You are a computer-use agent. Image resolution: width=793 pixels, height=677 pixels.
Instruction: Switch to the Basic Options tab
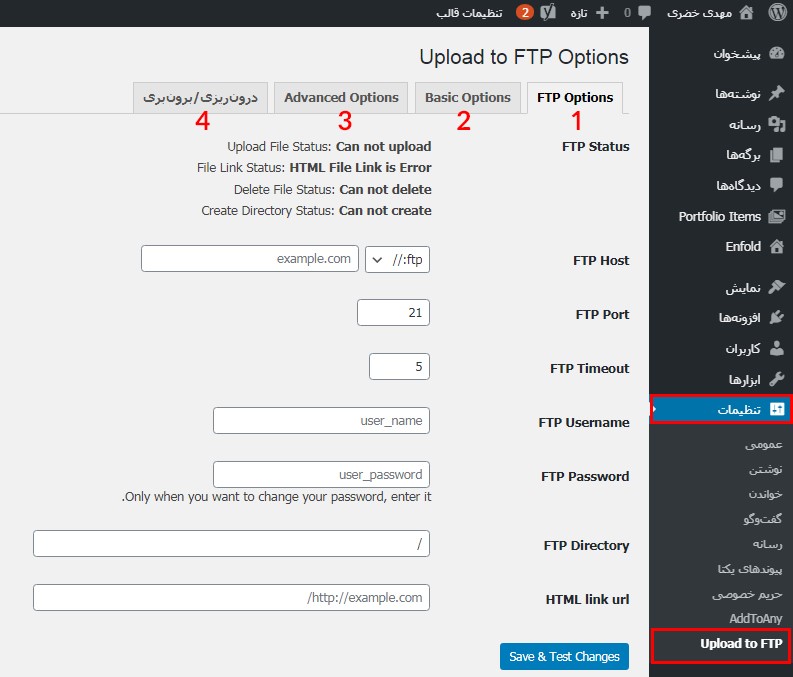click(x=468, y=98)
